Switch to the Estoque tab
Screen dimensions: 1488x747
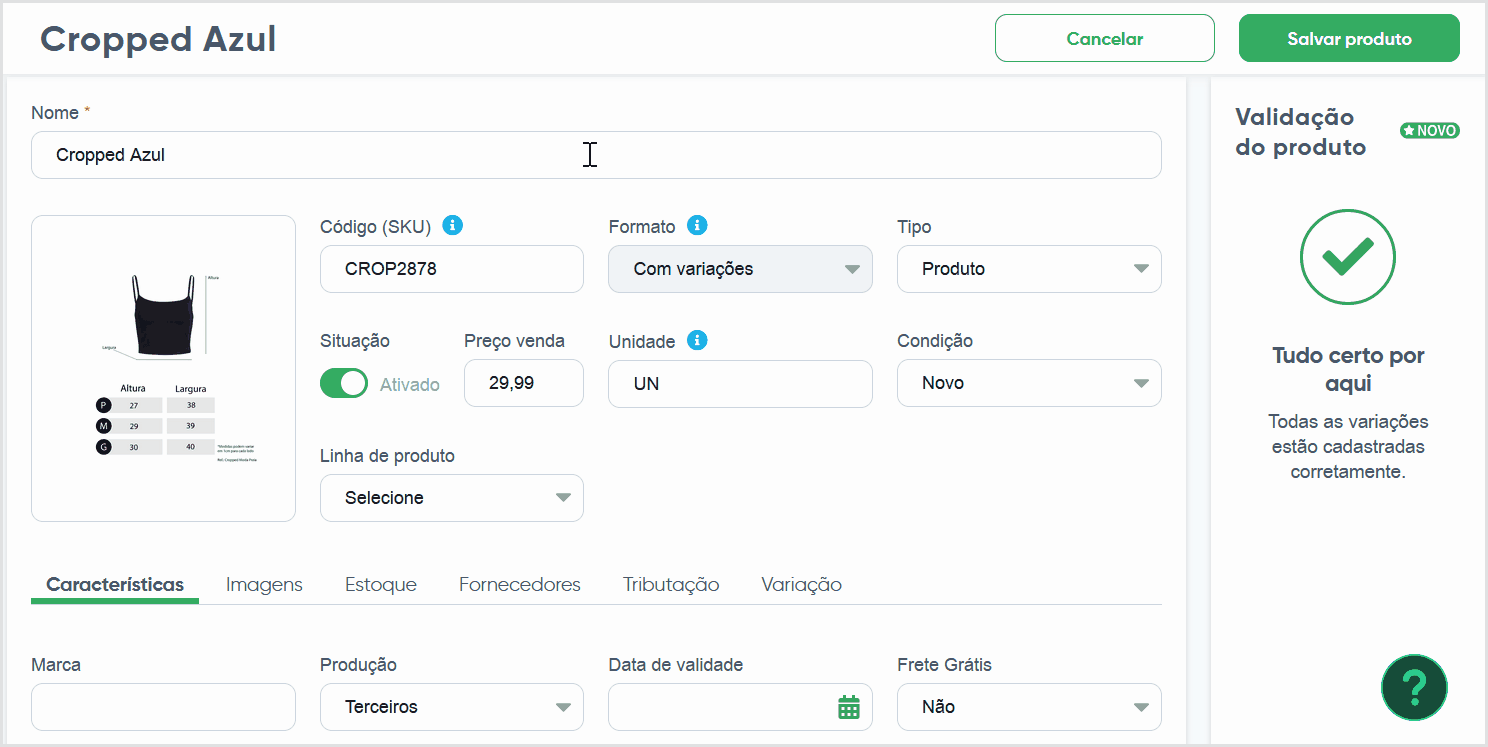(x=381, y=585)
